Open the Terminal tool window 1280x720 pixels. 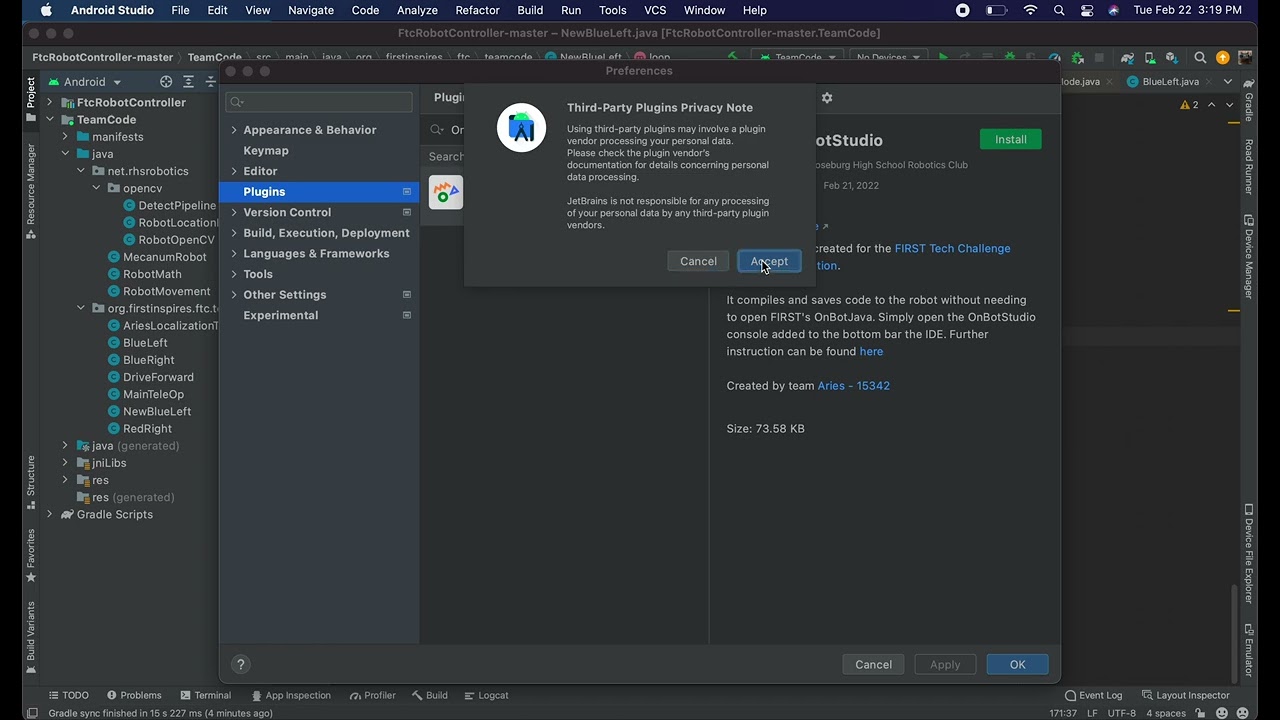[x=206, y=695]
